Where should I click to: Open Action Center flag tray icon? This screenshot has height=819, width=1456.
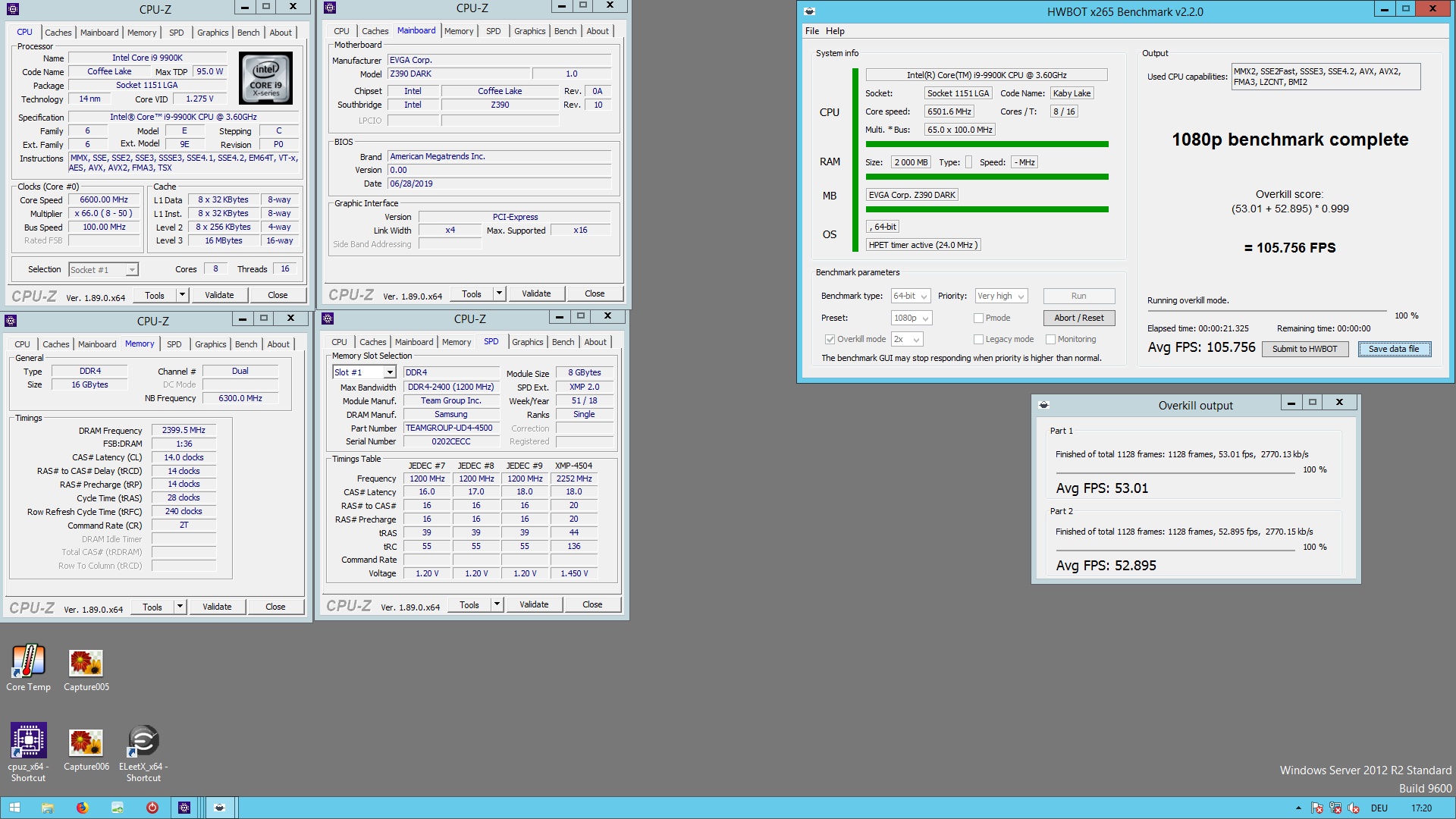[1317, 808]
